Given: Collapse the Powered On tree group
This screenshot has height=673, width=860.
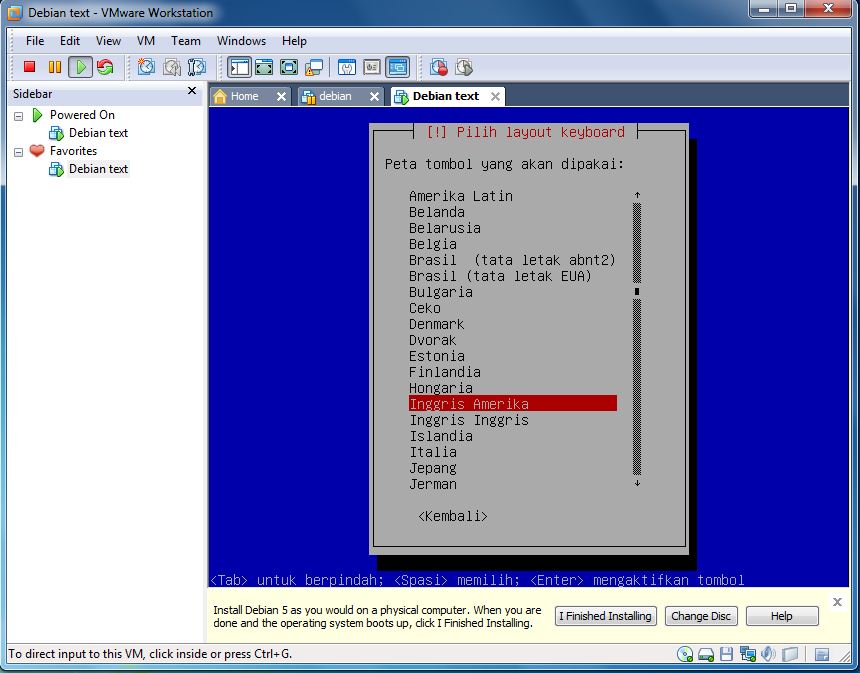Looking at the screenshot, I should (x=19, y=116).
